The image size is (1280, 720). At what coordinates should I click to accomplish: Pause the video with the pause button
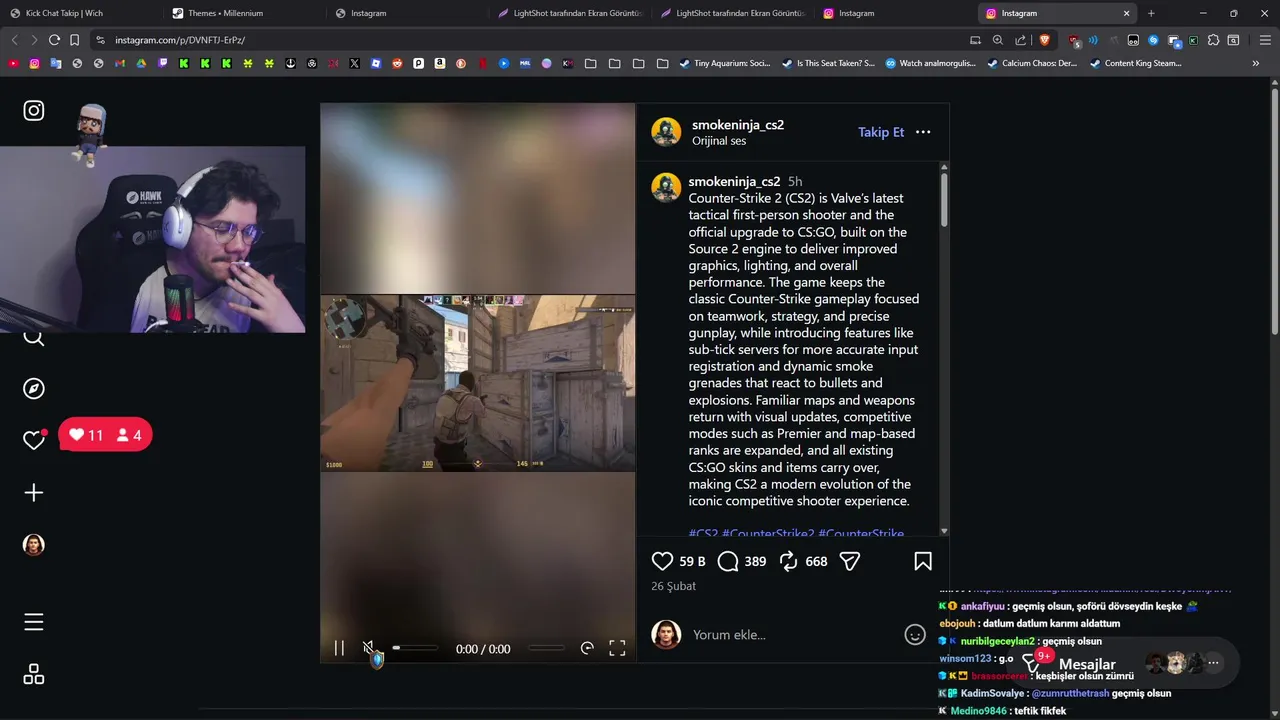(339, 649)
